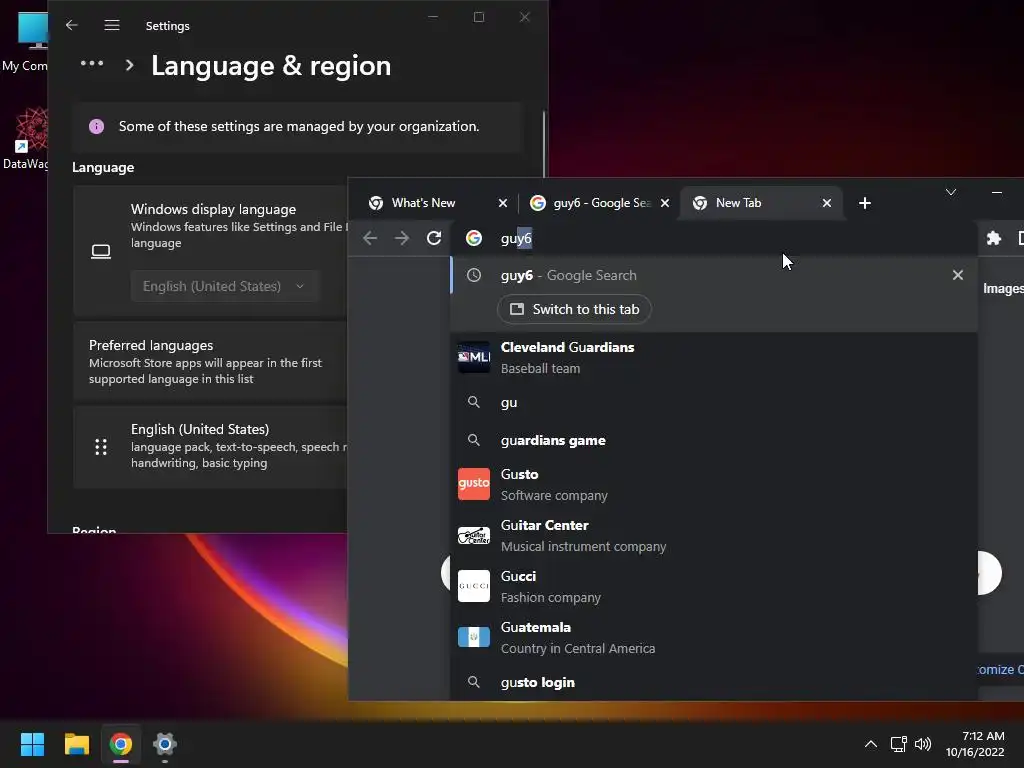Click the MLB logo thumbnail suggestion
The image size is (1024, 768).
pos(474,357)
